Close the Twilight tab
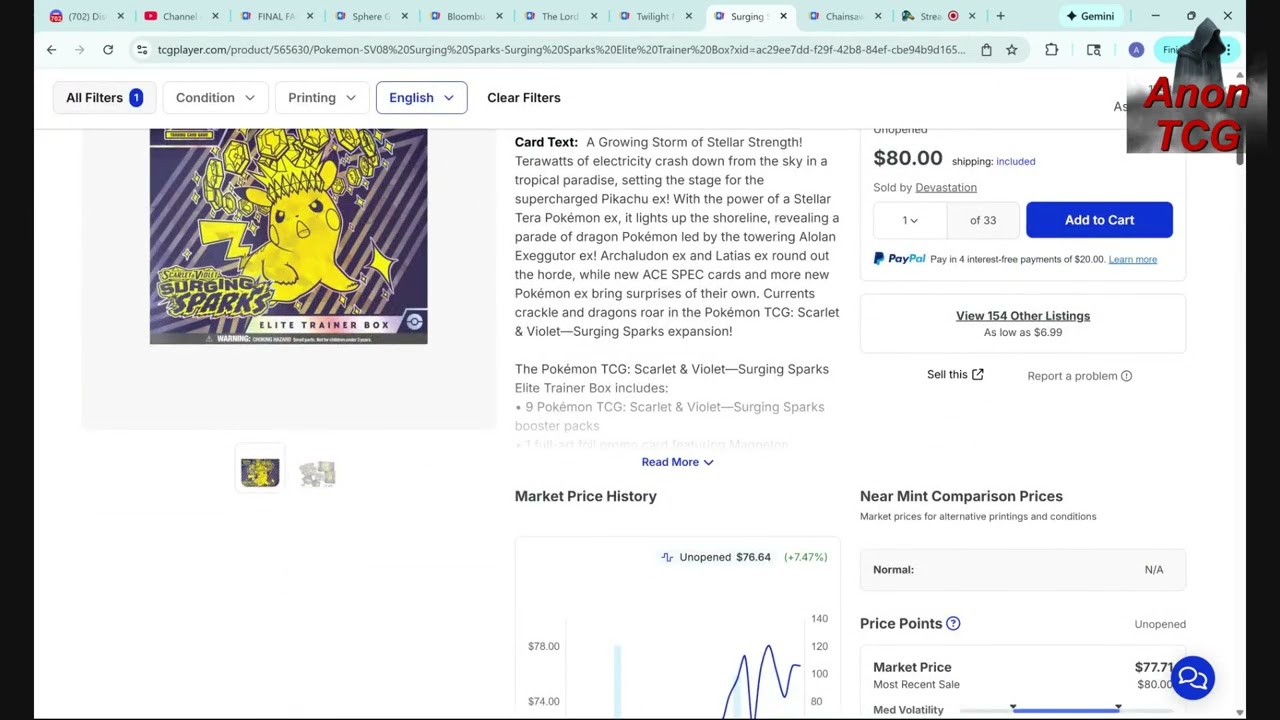This screenshot has height=720, width=1280. (x=689, y=16)
